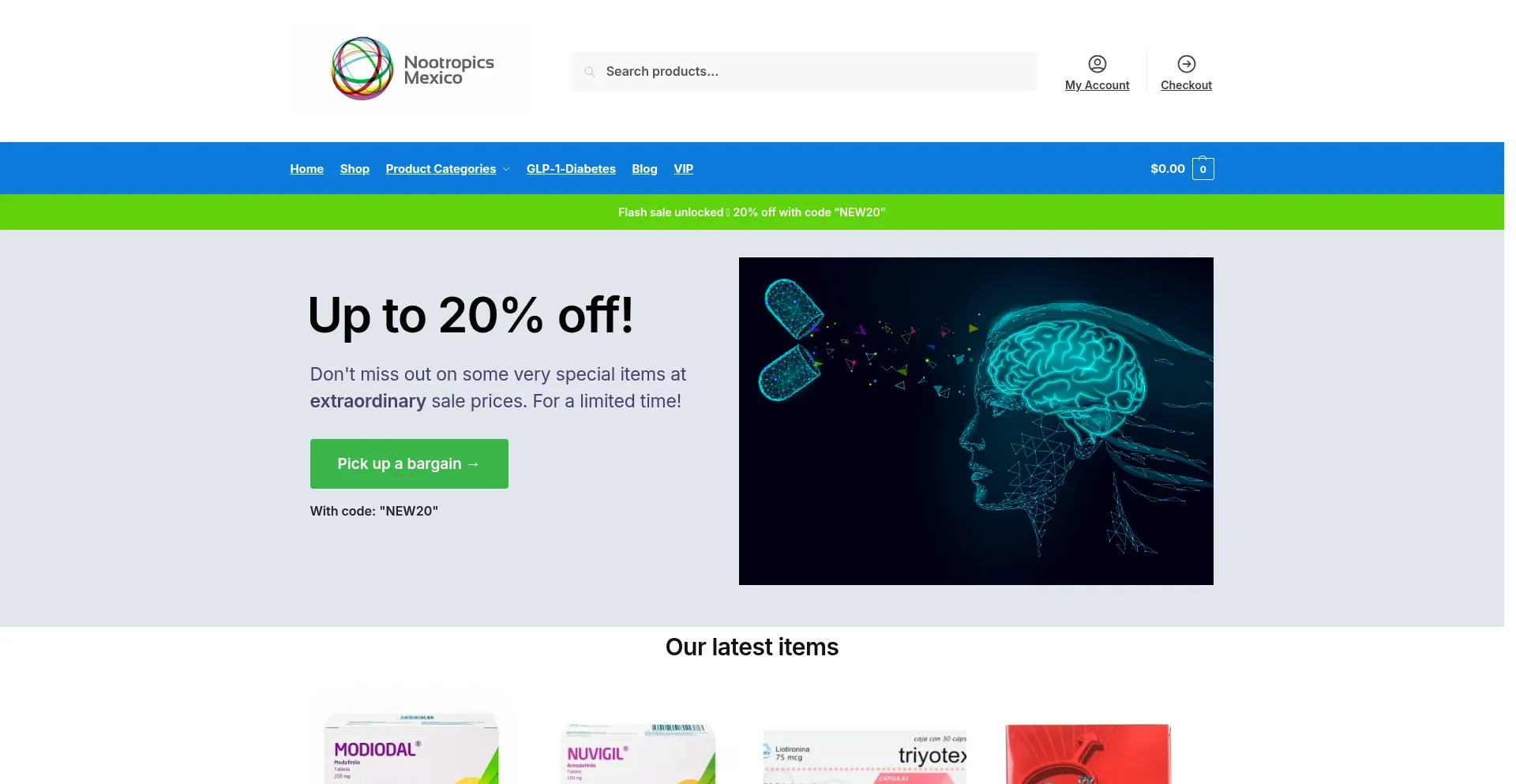Viewport: 1516px width, 784px height.
Task: Click the green flash sale banner
Action: click(x=752, y=212)
